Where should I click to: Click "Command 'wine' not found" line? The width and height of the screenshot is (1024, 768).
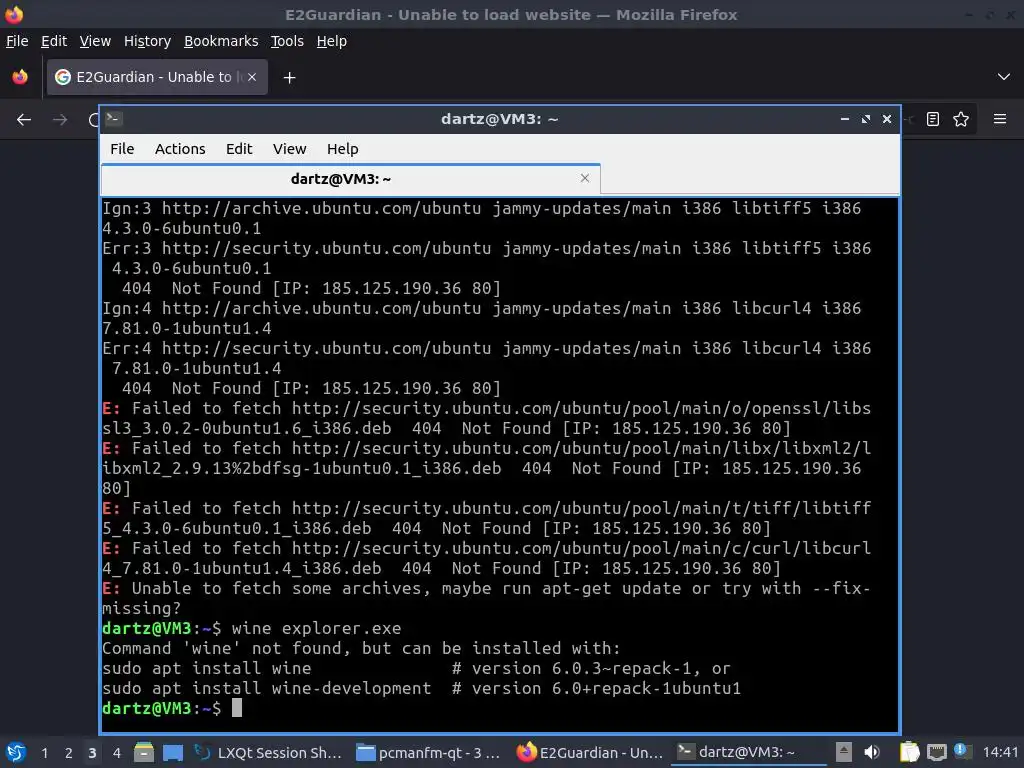[361, 648]
